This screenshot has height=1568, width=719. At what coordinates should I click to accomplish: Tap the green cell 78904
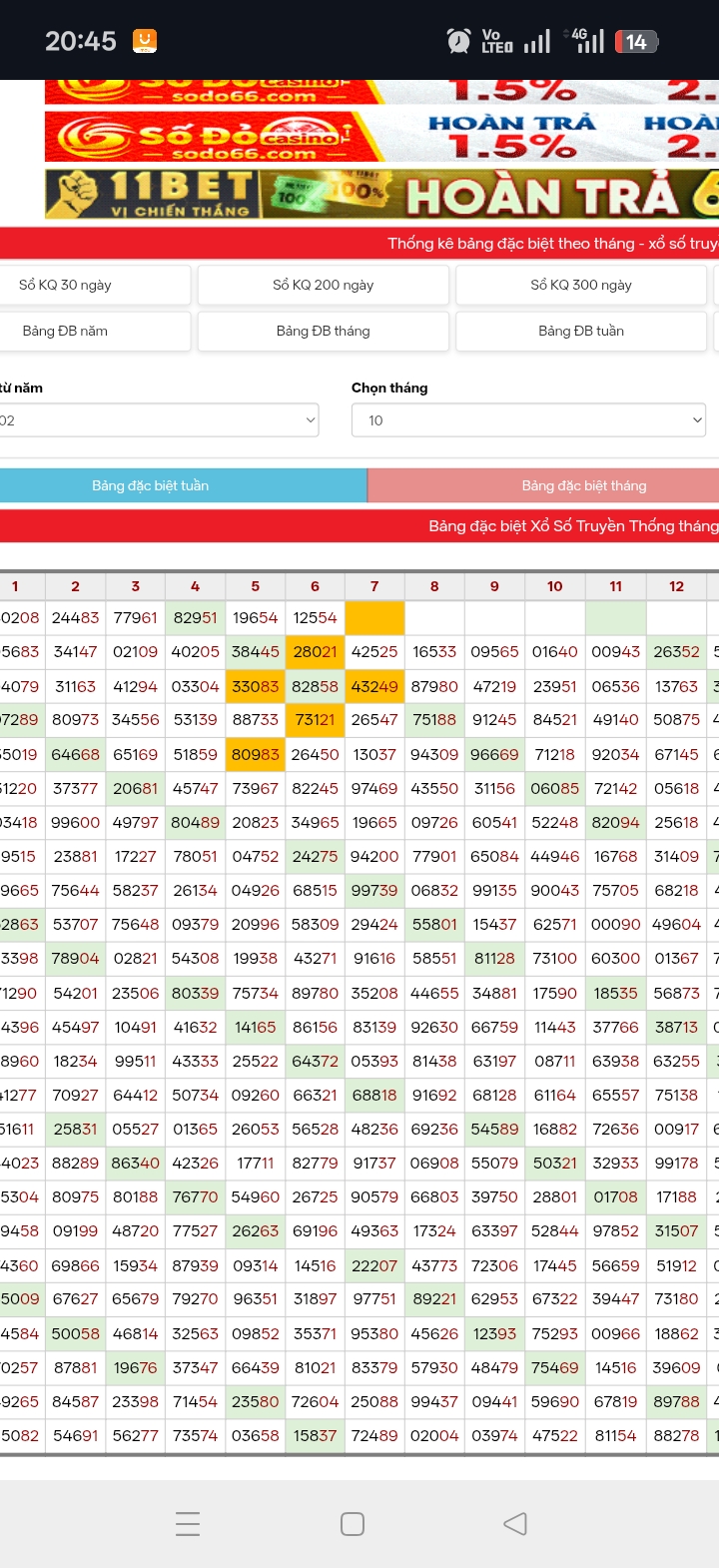coord(75,958)
